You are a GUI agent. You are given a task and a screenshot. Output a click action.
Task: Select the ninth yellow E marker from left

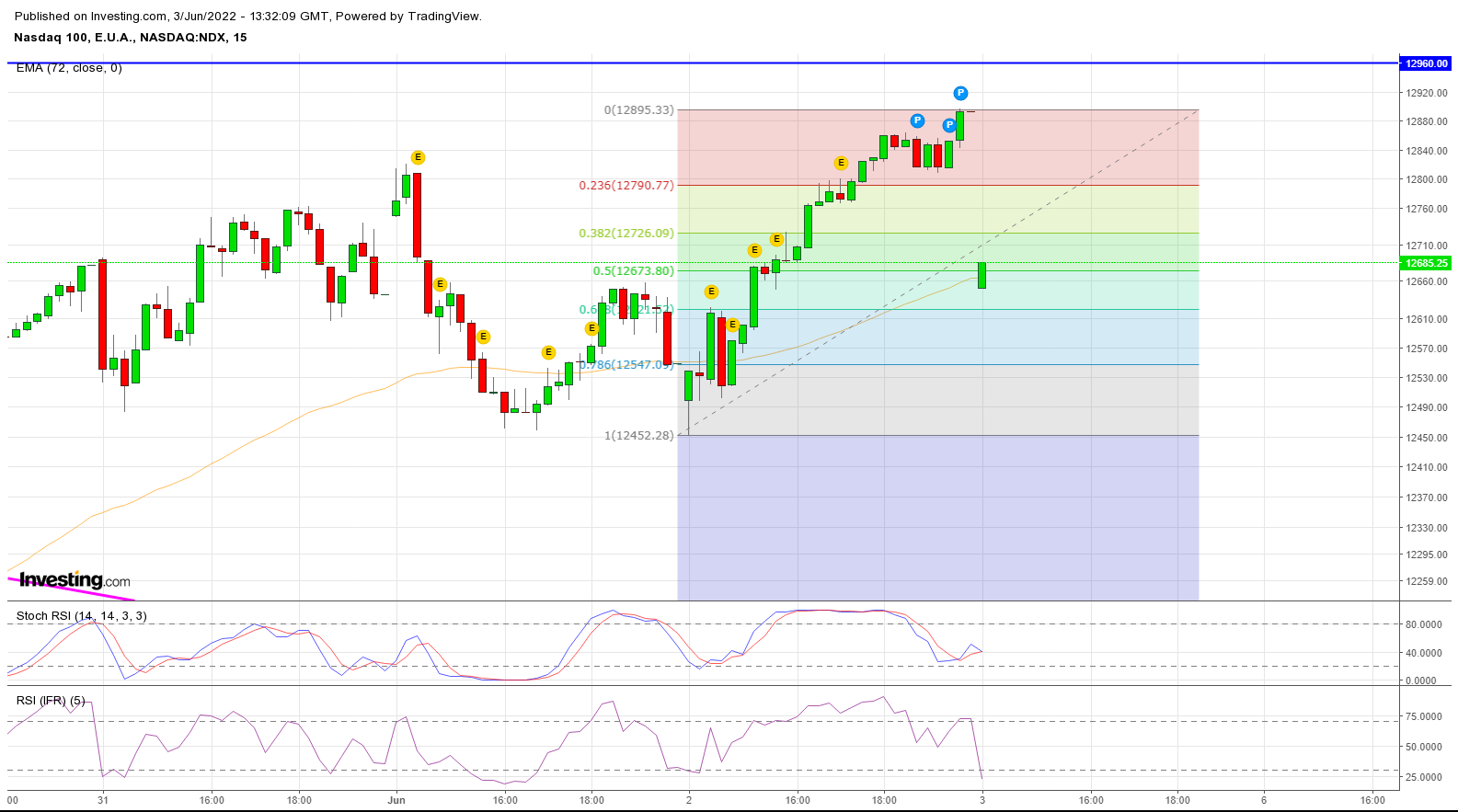point(776,239)
